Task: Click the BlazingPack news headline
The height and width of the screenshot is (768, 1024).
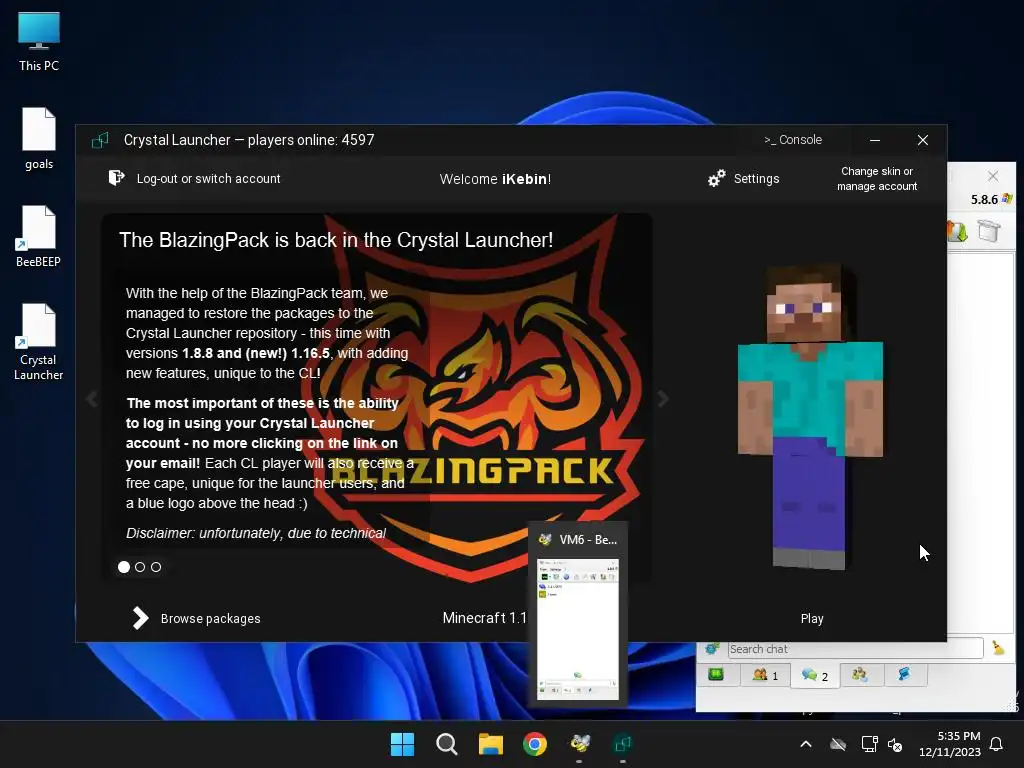Action: tap(336, 240)
